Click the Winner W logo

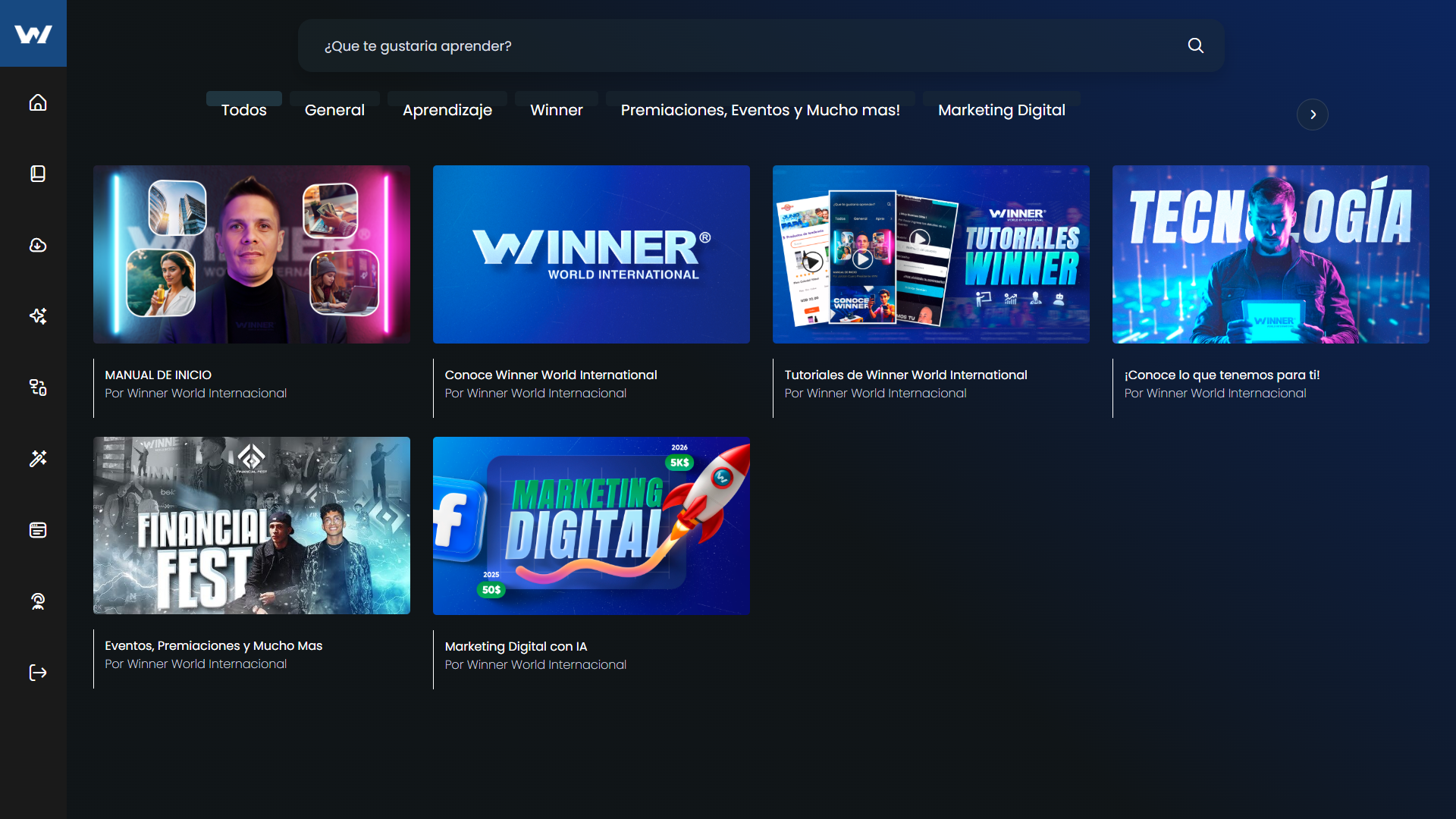[x=33, y=34]
